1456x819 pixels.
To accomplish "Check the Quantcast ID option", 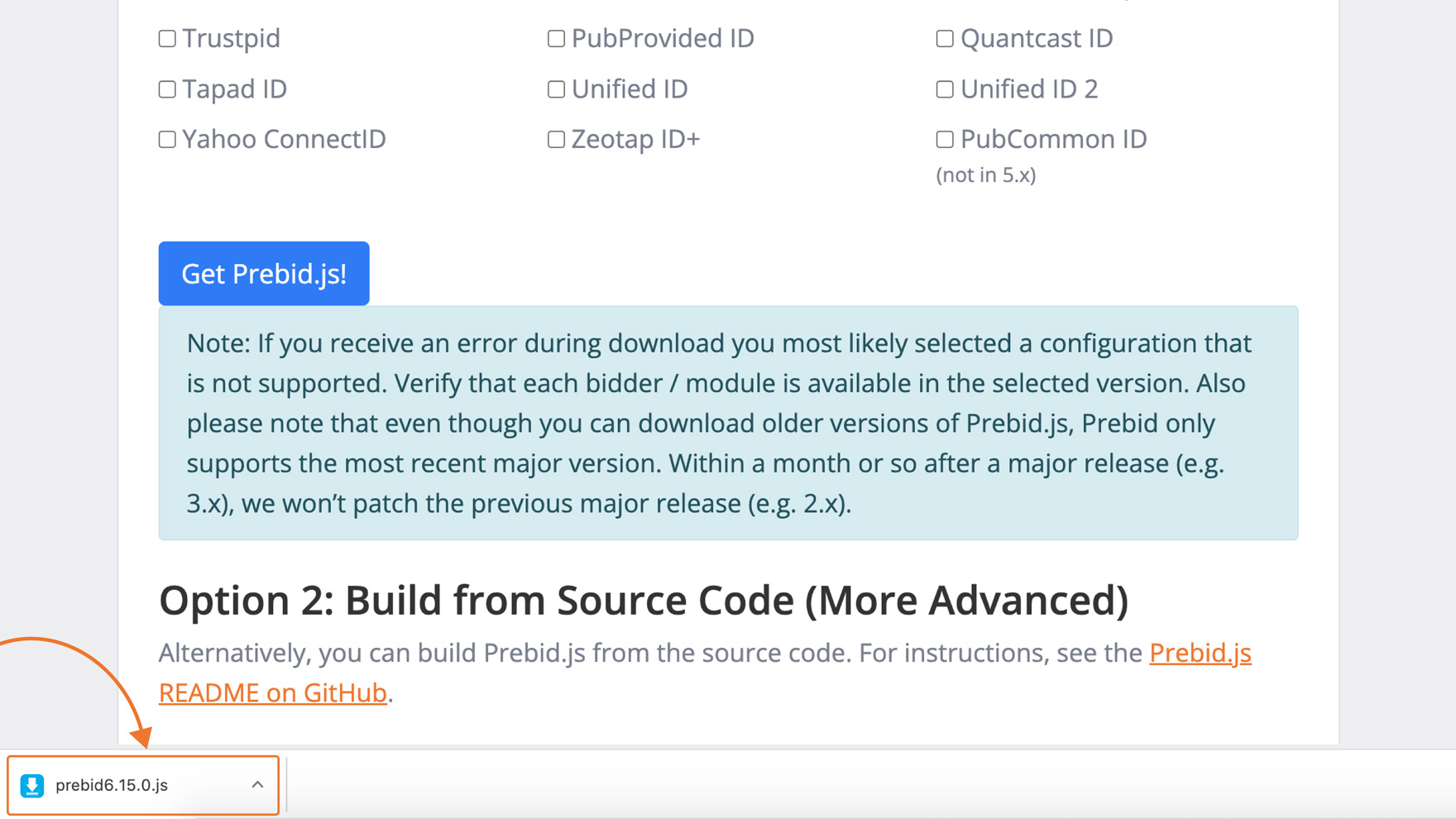I will point(945,39).
